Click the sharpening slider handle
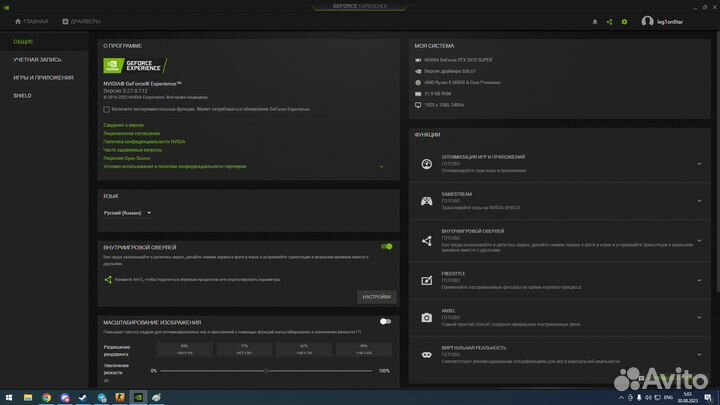 pyautogui.click(x=266, y=371)
